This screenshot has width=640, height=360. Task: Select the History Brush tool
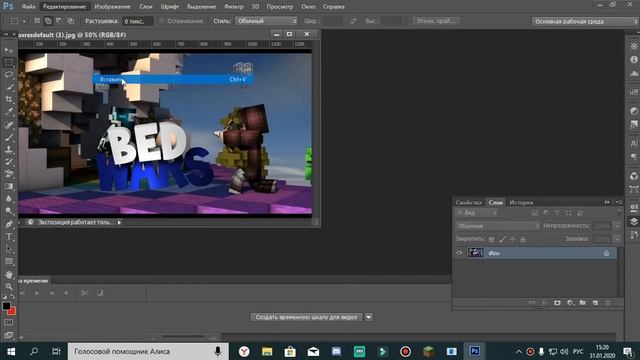click(9, 162)
